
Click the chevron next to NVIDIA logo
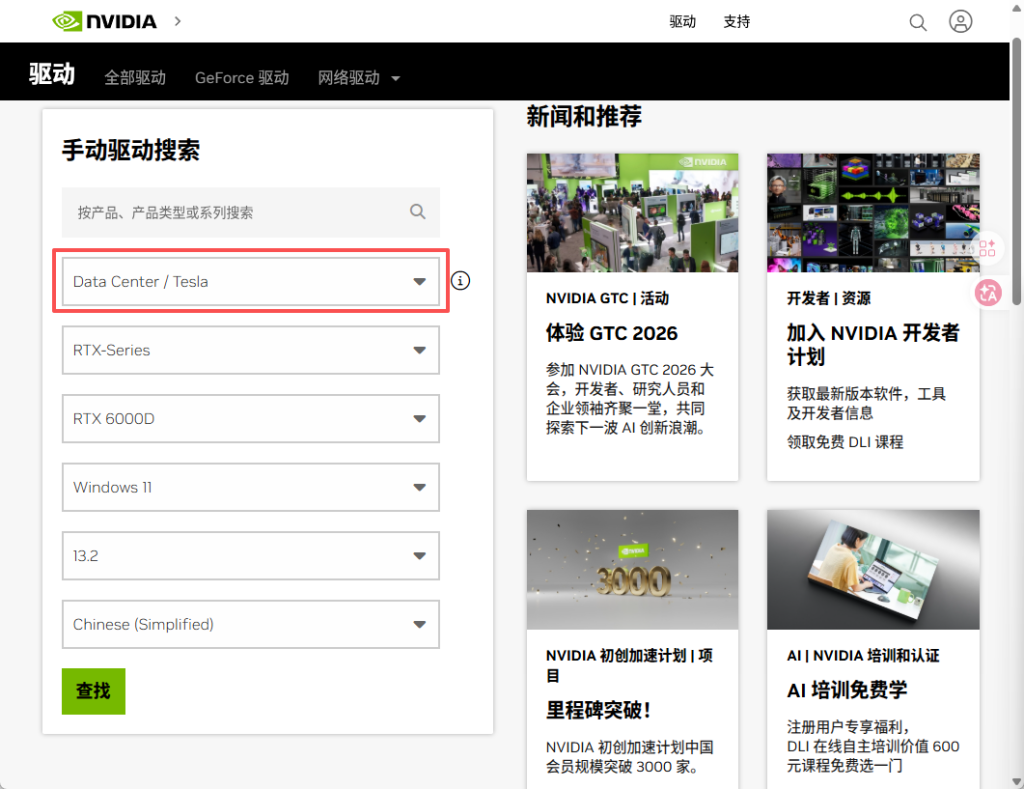[x=178, y=21]
